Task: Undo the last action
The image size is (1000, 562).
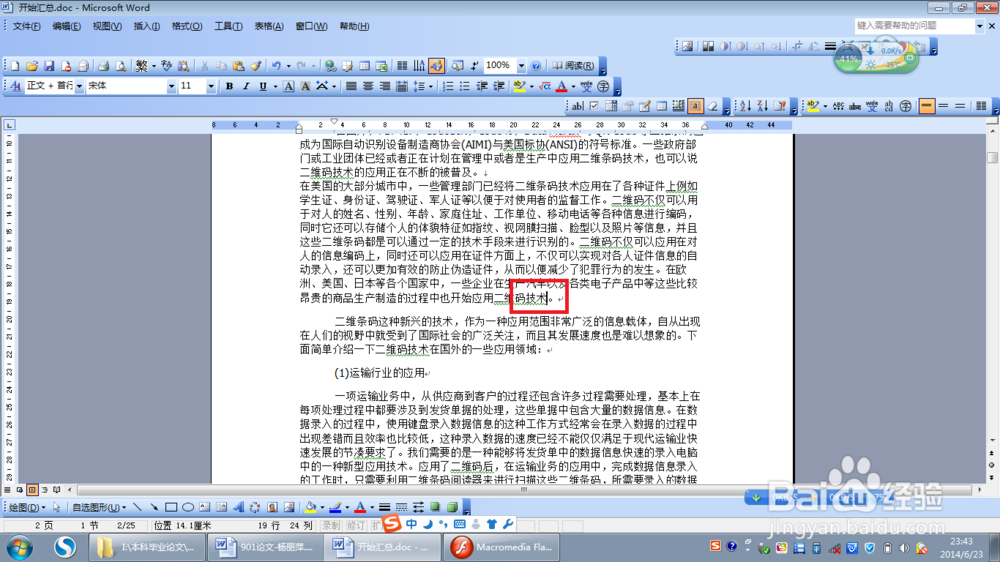Action: [x=276, y=66]
